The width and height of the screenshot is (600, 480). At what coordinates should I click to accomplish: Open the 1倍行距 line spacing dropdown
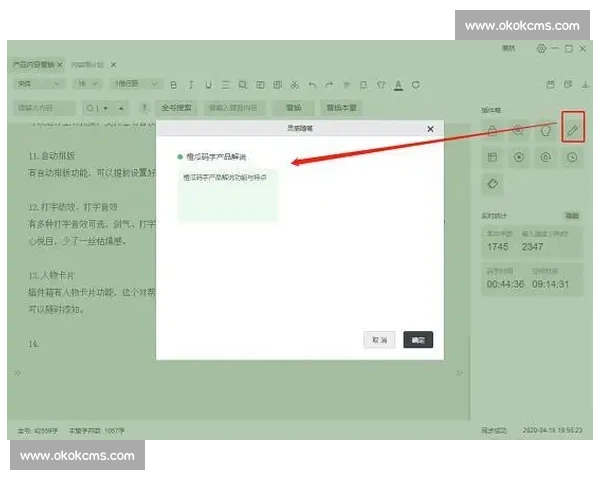(x=136, y=84)
